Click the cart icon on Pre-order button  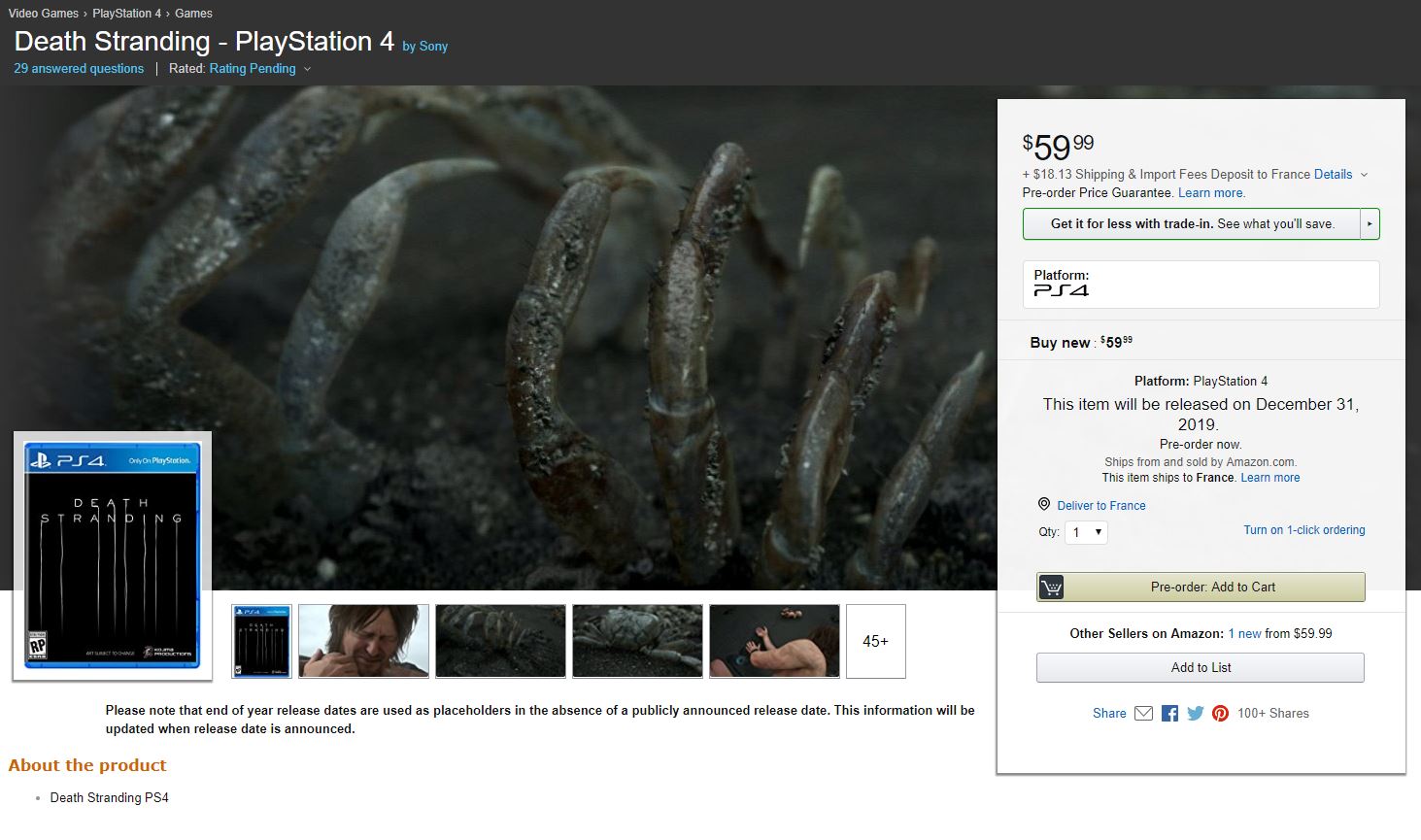(1051, 587)
